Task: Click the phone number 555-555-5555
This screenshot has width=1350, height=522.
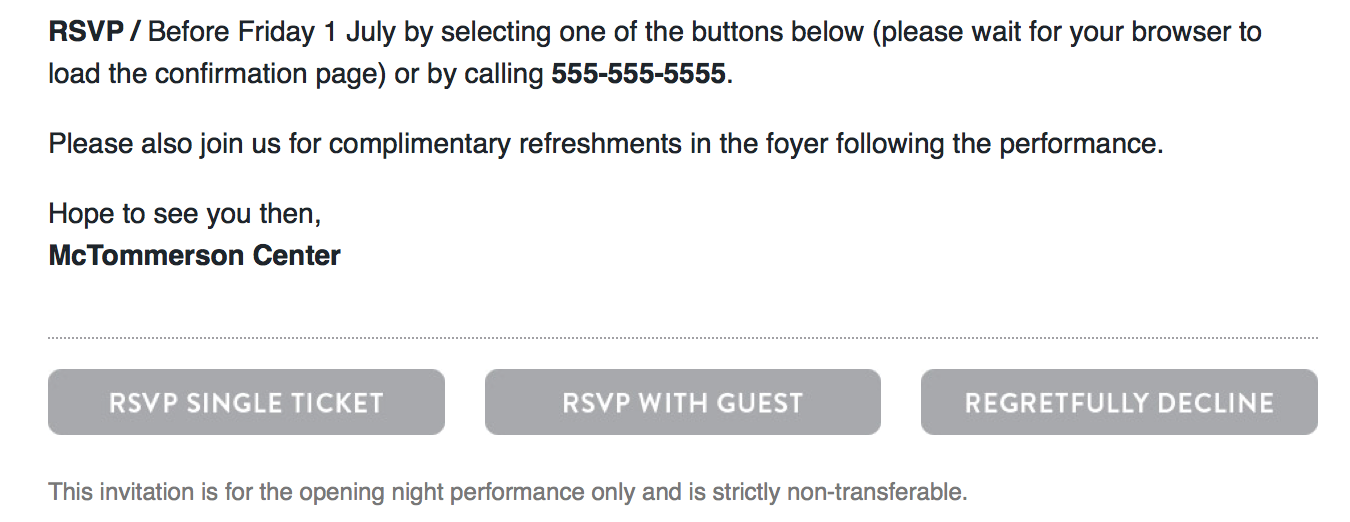Action: 638,74
